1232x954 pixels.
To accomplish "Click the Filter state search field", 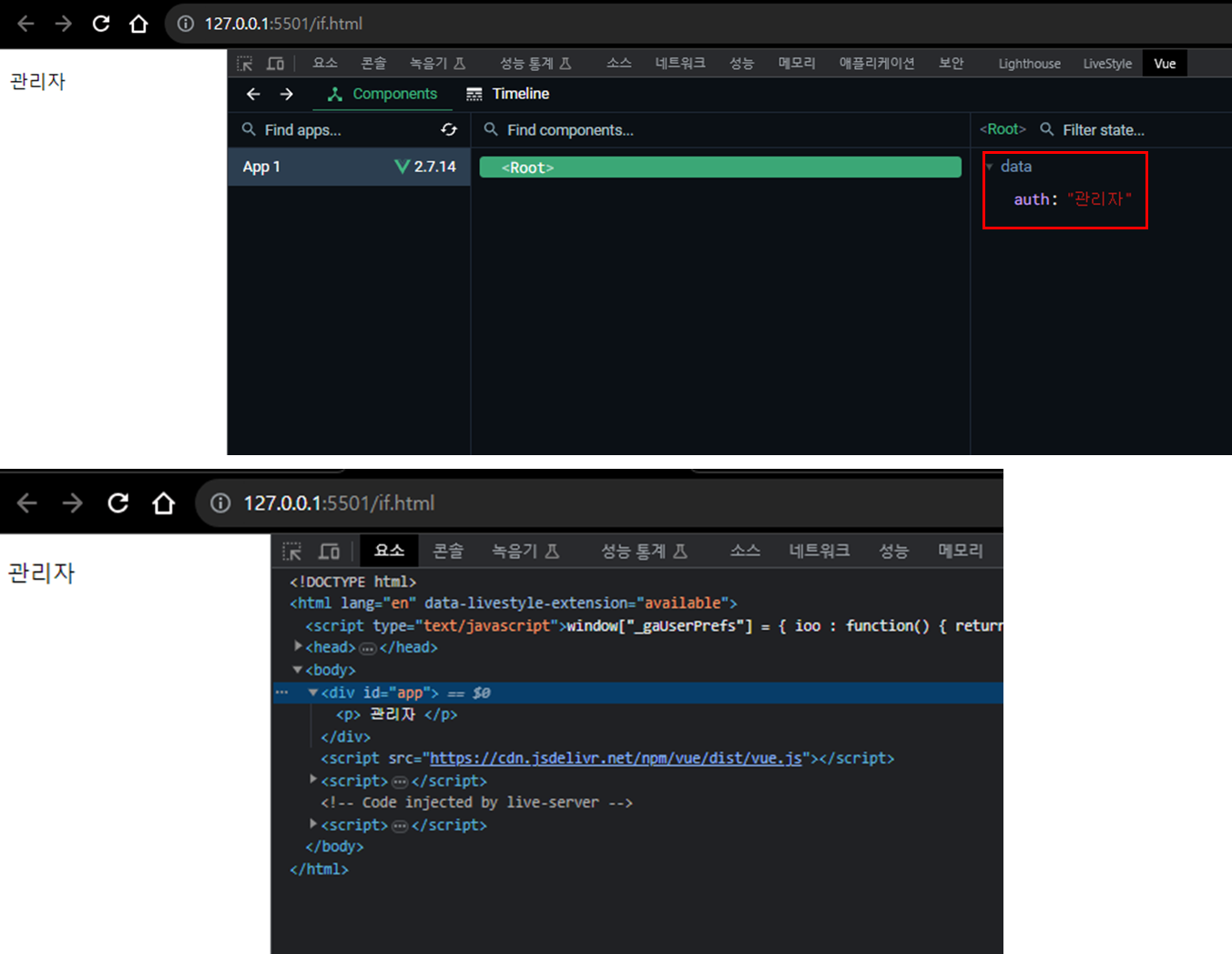I will coord(1134,130).
